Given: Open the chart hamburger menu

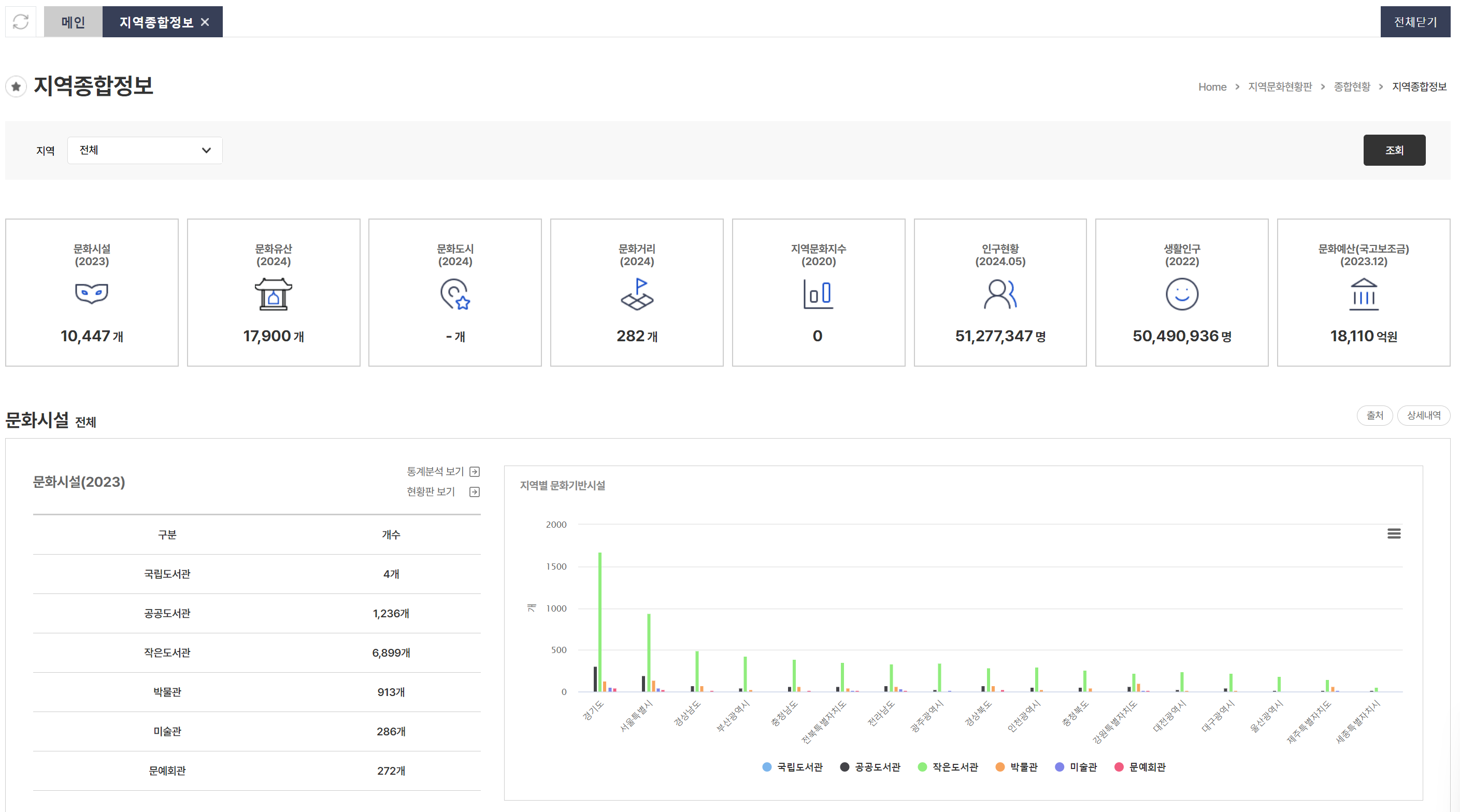Looking at the screenshot, I should pyautogui.click(x=1394, y=533).
